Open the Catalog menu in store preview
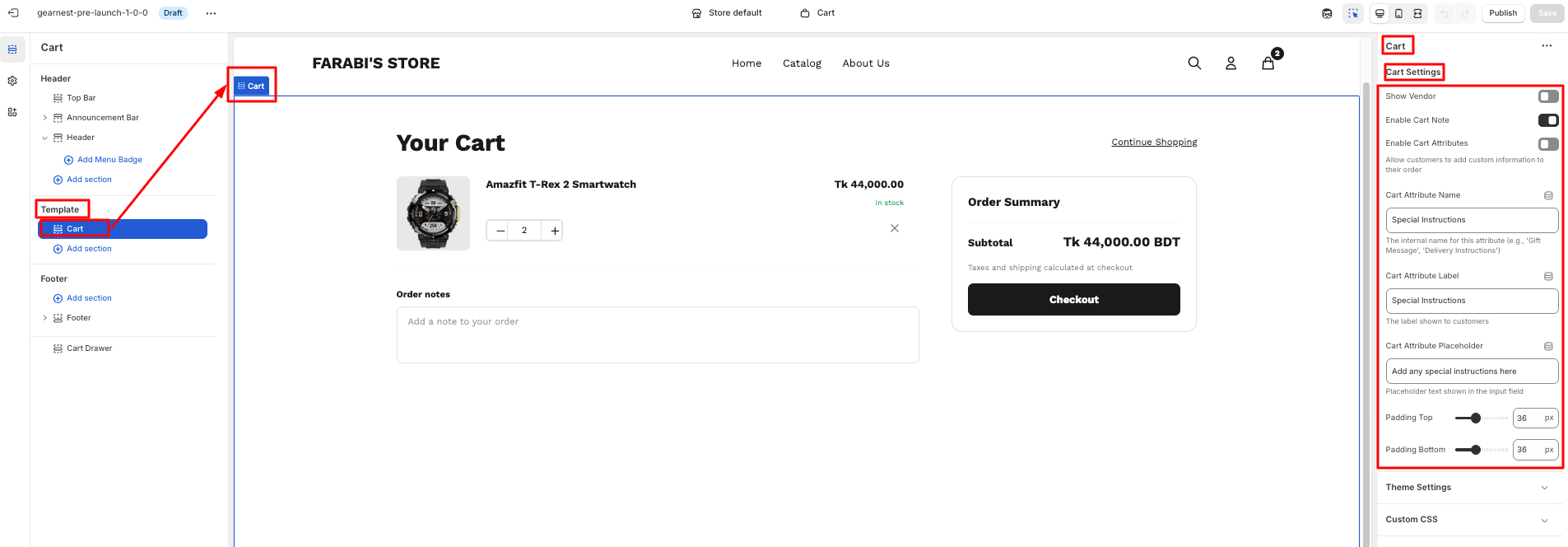Viewport: 1568px width, 547px height. (802, 63)
